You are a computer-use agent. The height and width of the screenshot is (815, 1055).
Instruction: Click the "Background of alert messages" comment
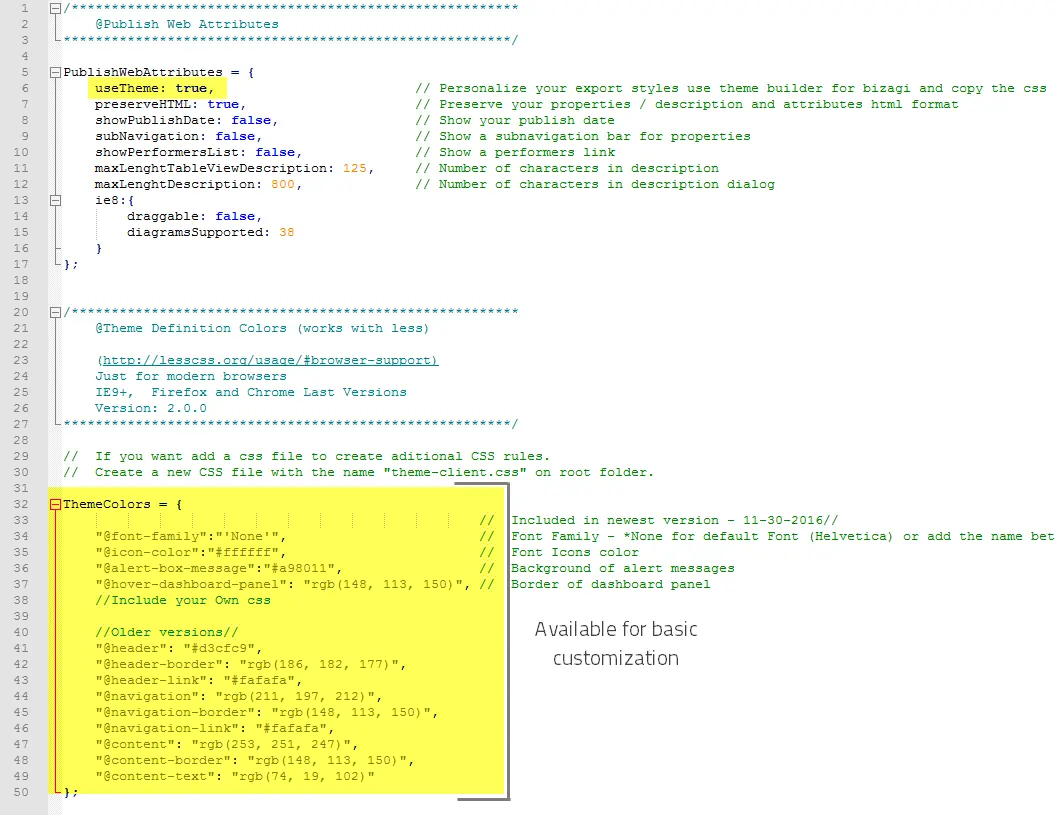pyautogui.click(x=622, y=568)
